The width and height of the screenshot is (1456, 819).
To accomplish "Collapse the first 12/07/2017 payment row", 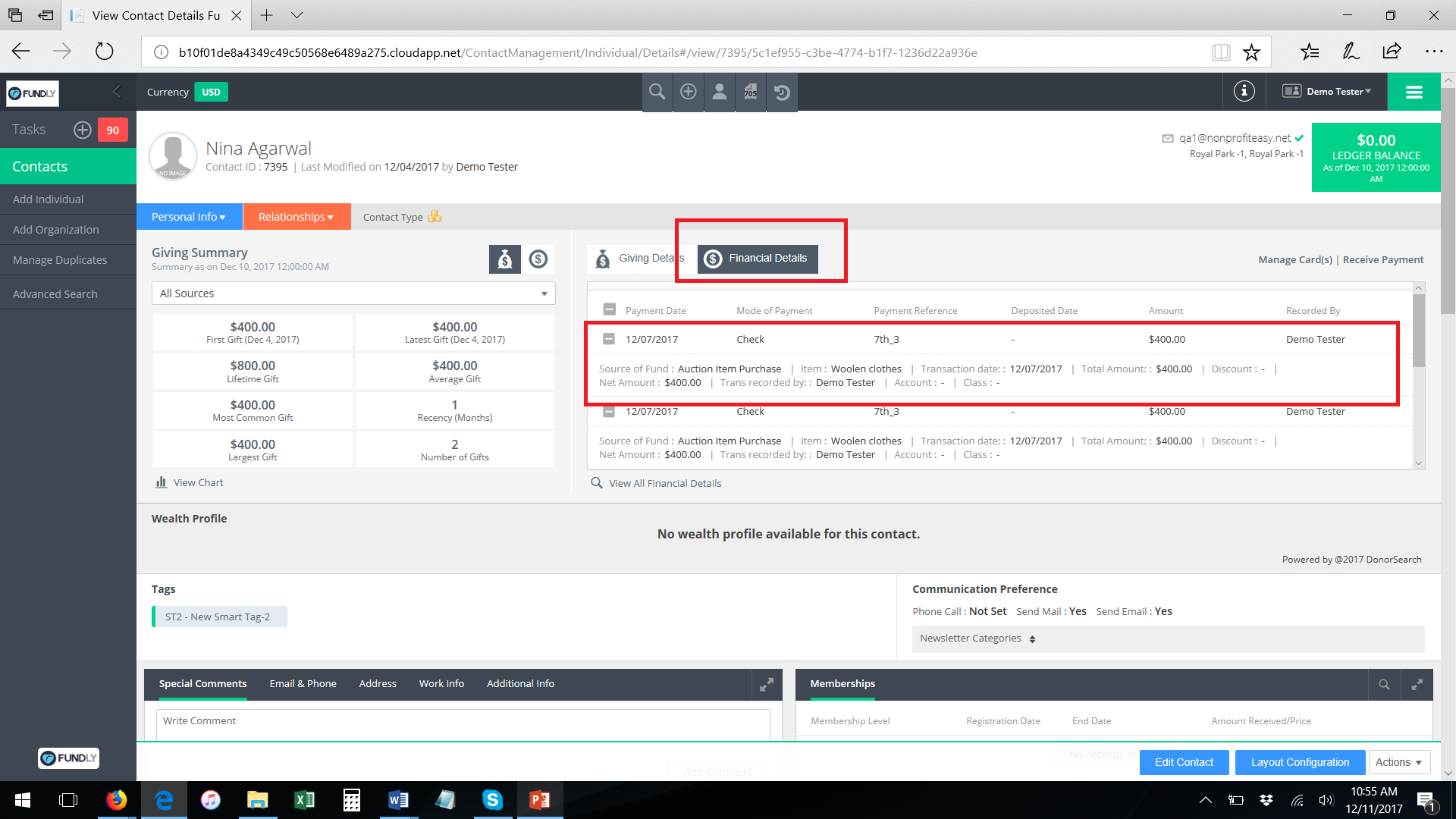I will 609,338.
